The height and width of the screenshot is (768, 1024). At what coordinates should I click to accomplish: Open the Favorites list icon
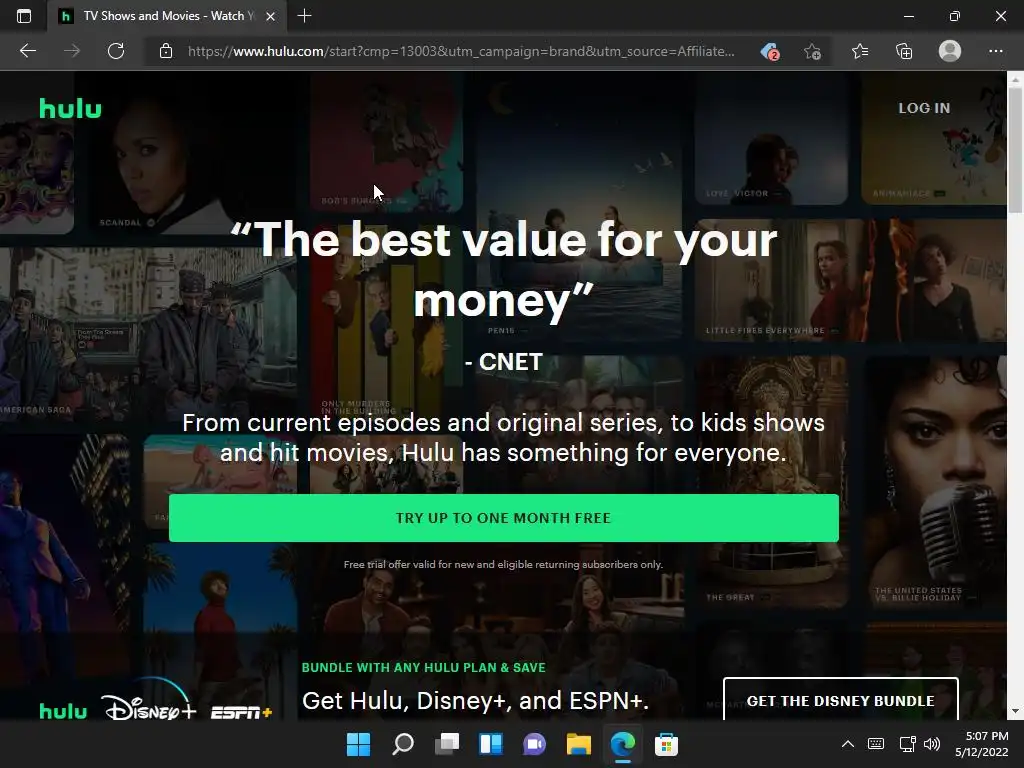tap(860, 51)
